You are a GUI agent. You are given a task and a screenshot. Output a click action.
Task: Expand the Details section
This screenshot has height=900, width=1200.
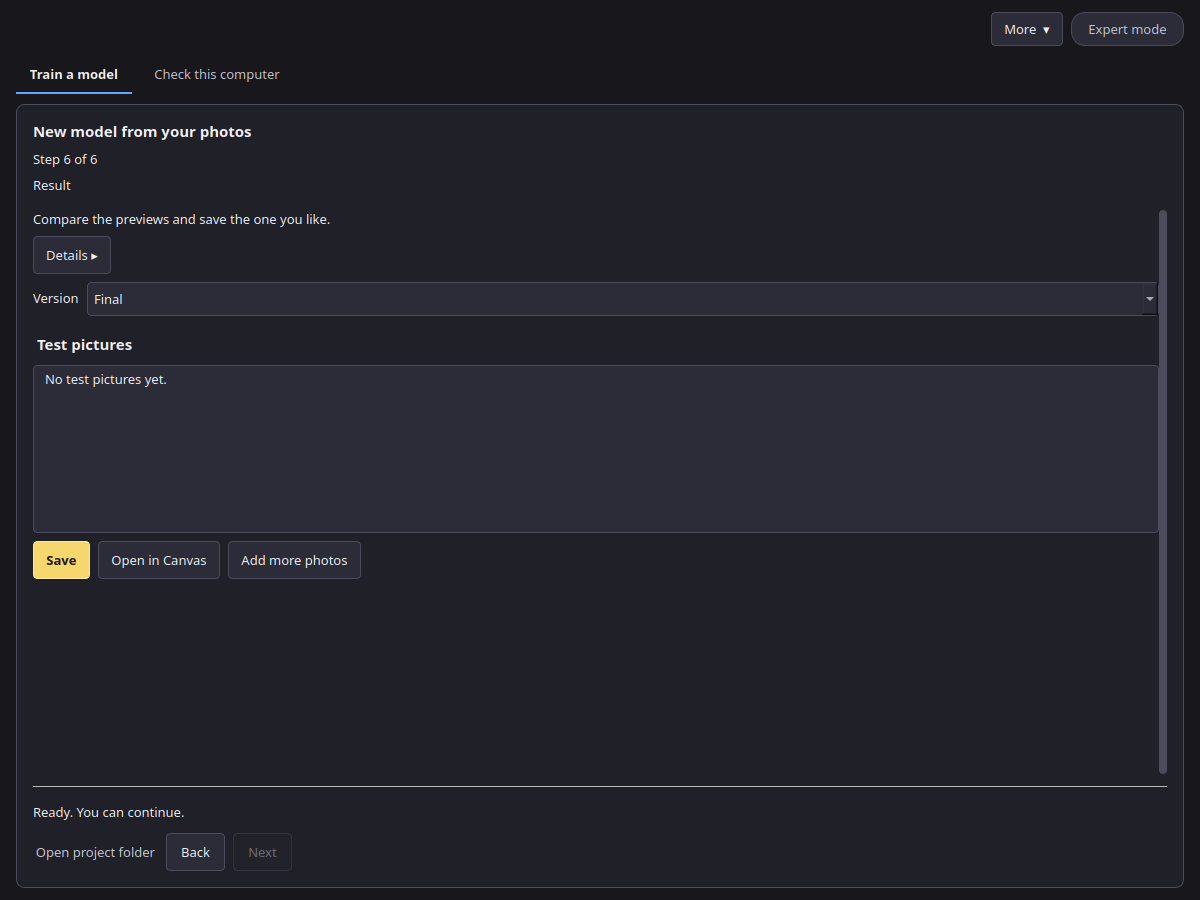click(x=72, y=255)
